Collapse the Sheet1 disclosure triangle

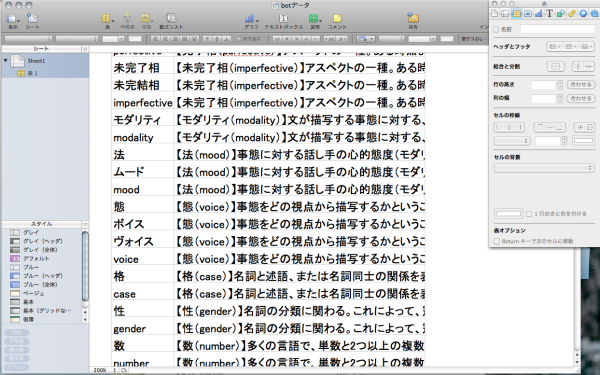[x=6, y=60]
